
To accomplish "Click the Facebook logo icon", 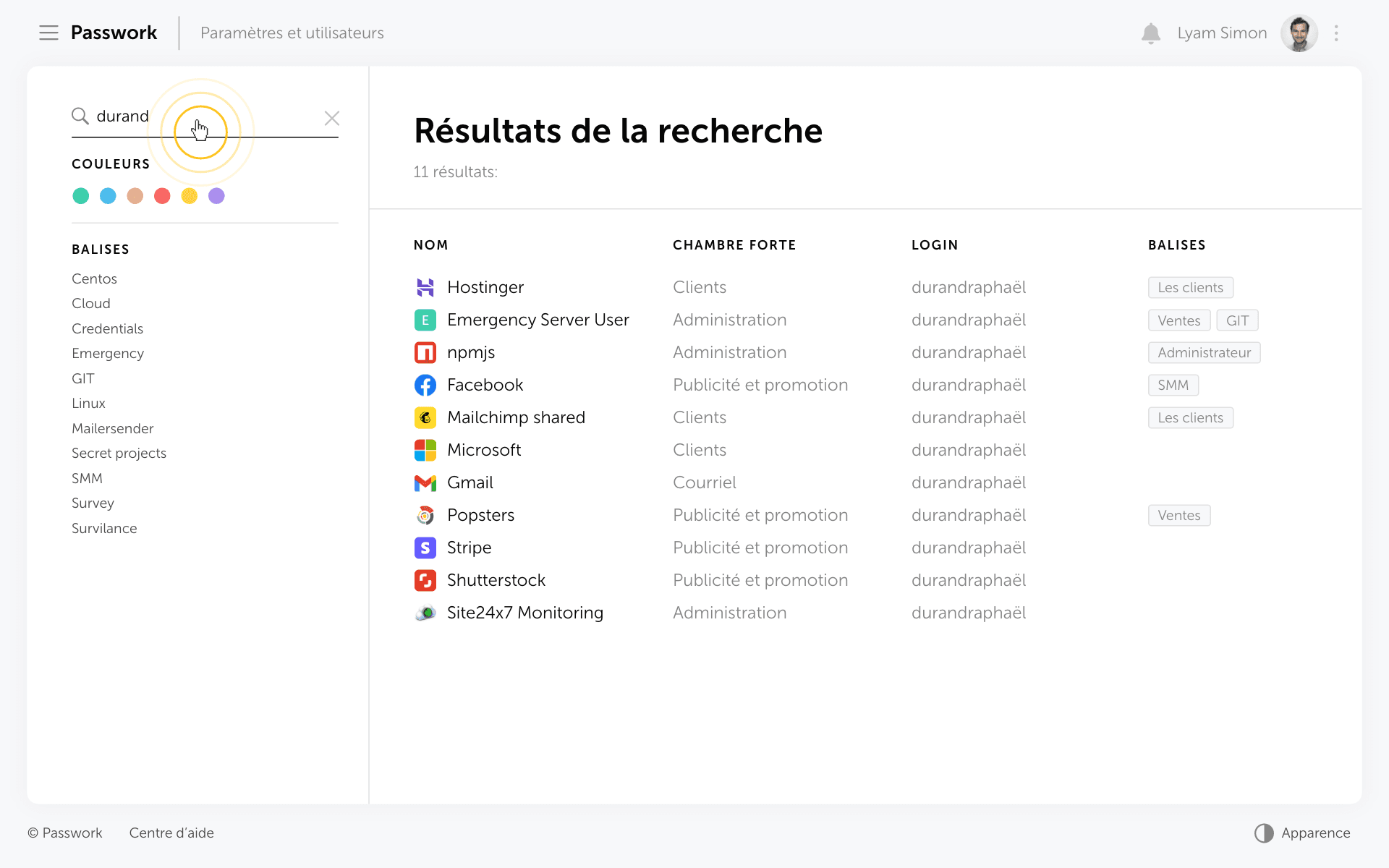I will click(425, 385).
